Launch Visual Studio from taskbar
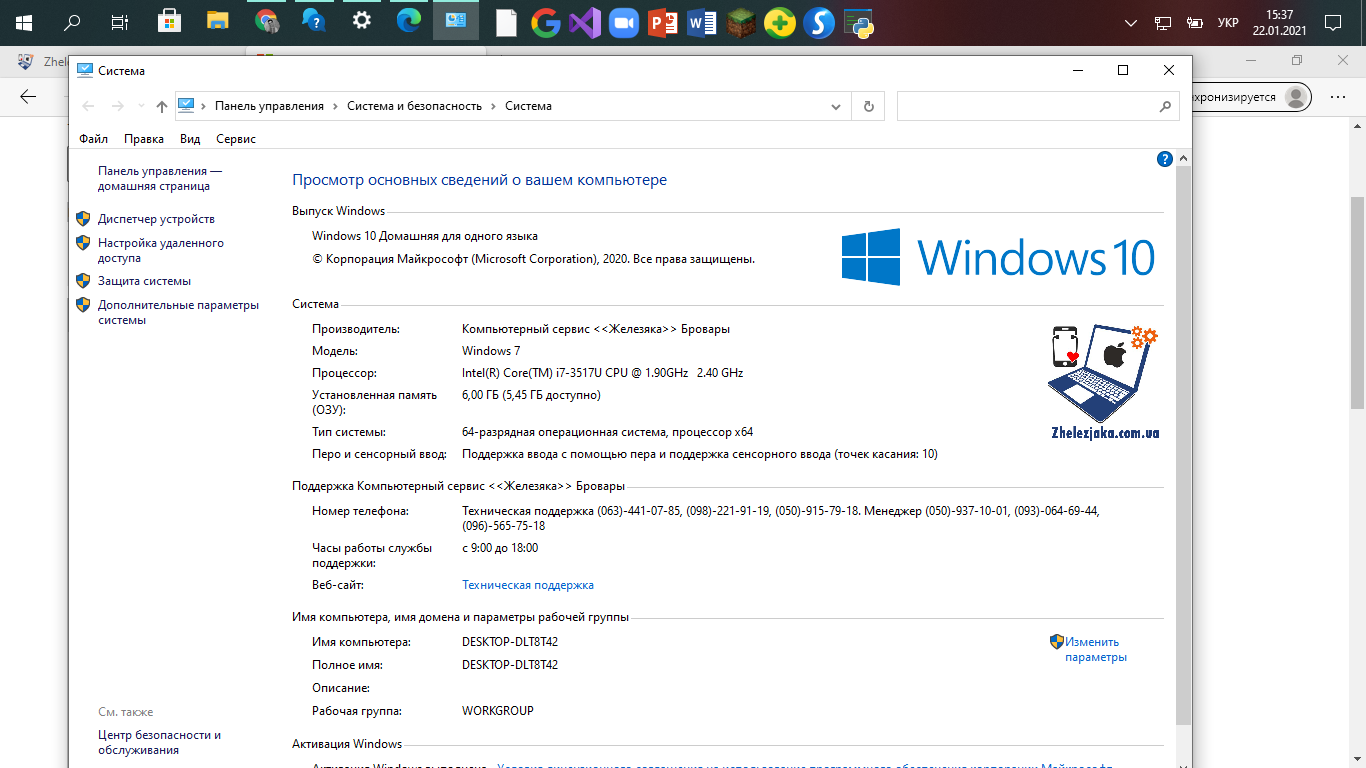Image resolution: width=1366 pixels, height=768 pixels. click(x=584, y=21)
